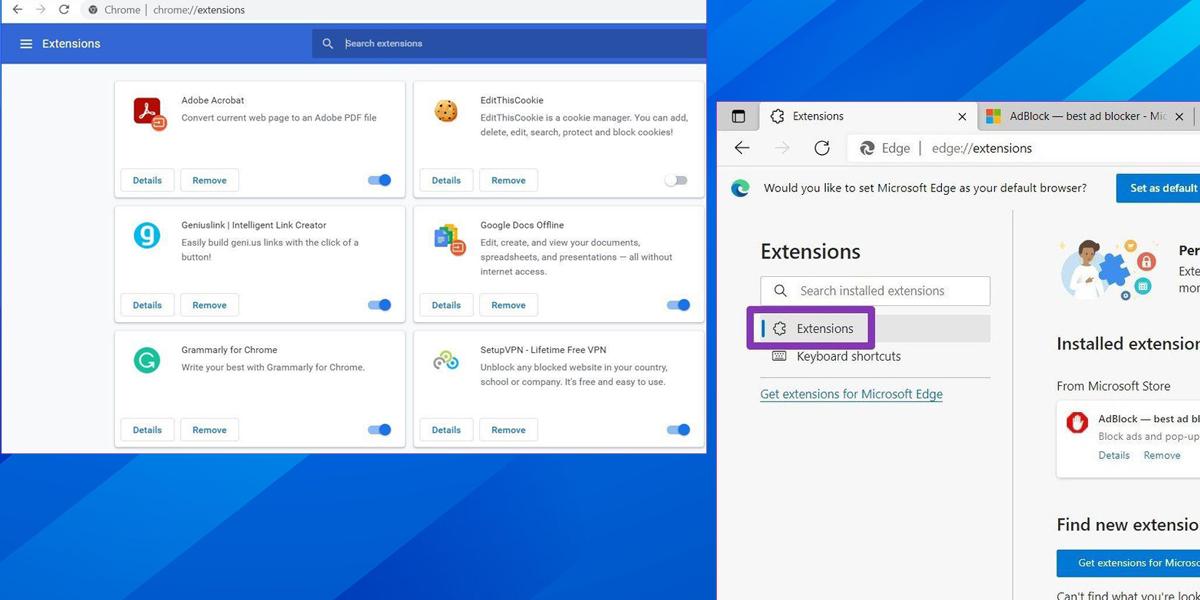Click Chrome's forward arrow button
The image size is (1200, 600).
tap(40, 9)
